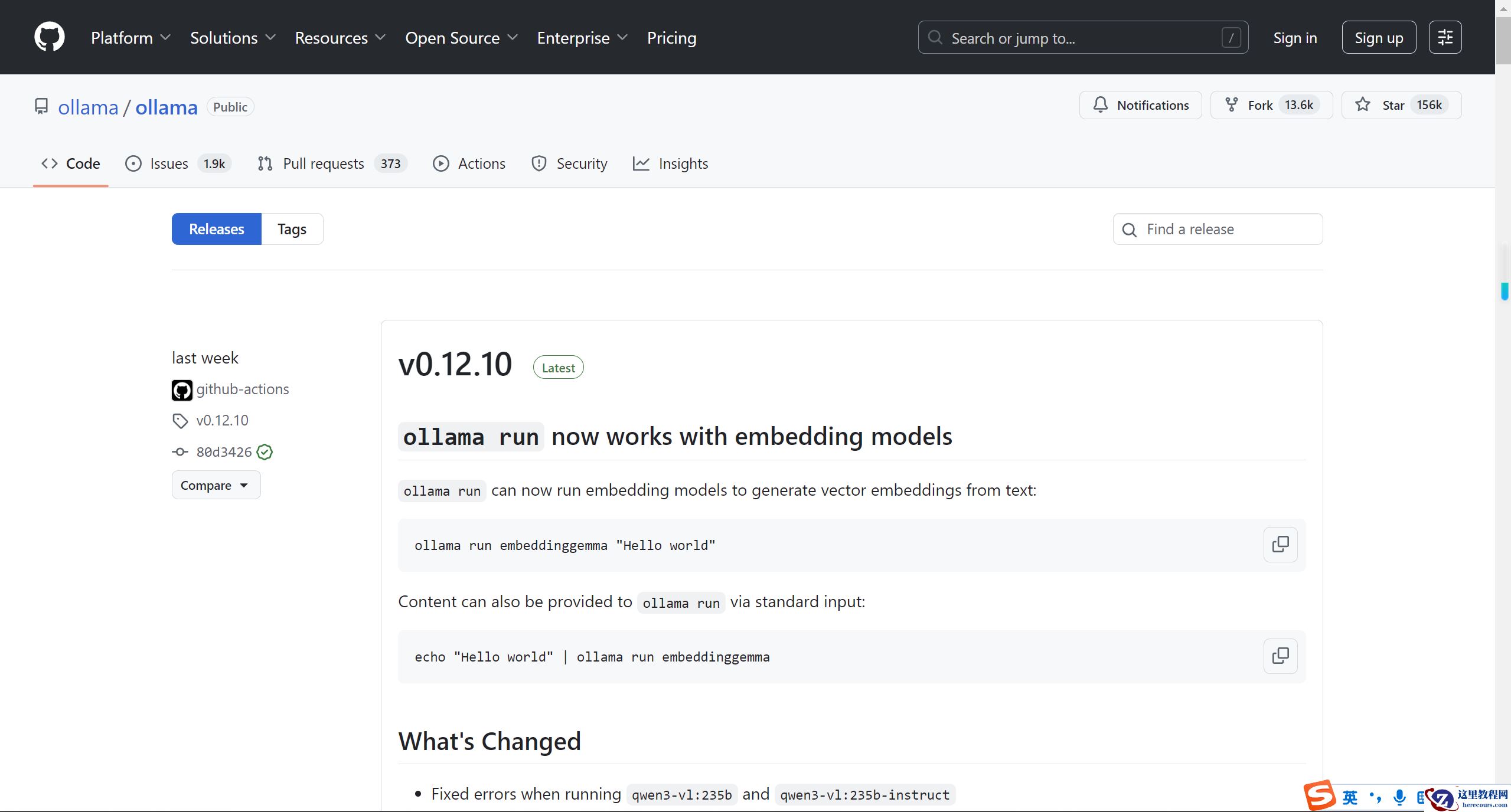The image size is (1511, 812).
Task: Click the GitHub logo icon
Action: (x=50, y=37)
